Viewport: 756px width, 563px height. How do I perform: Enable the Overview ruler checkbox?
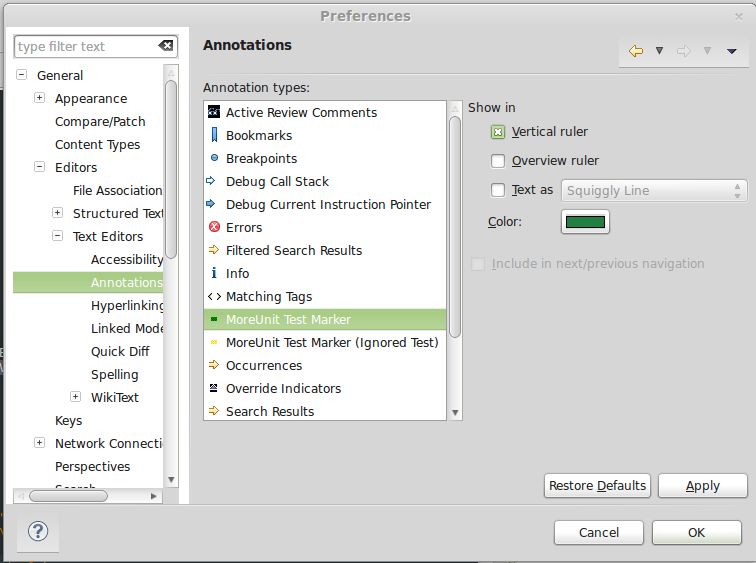498,161
